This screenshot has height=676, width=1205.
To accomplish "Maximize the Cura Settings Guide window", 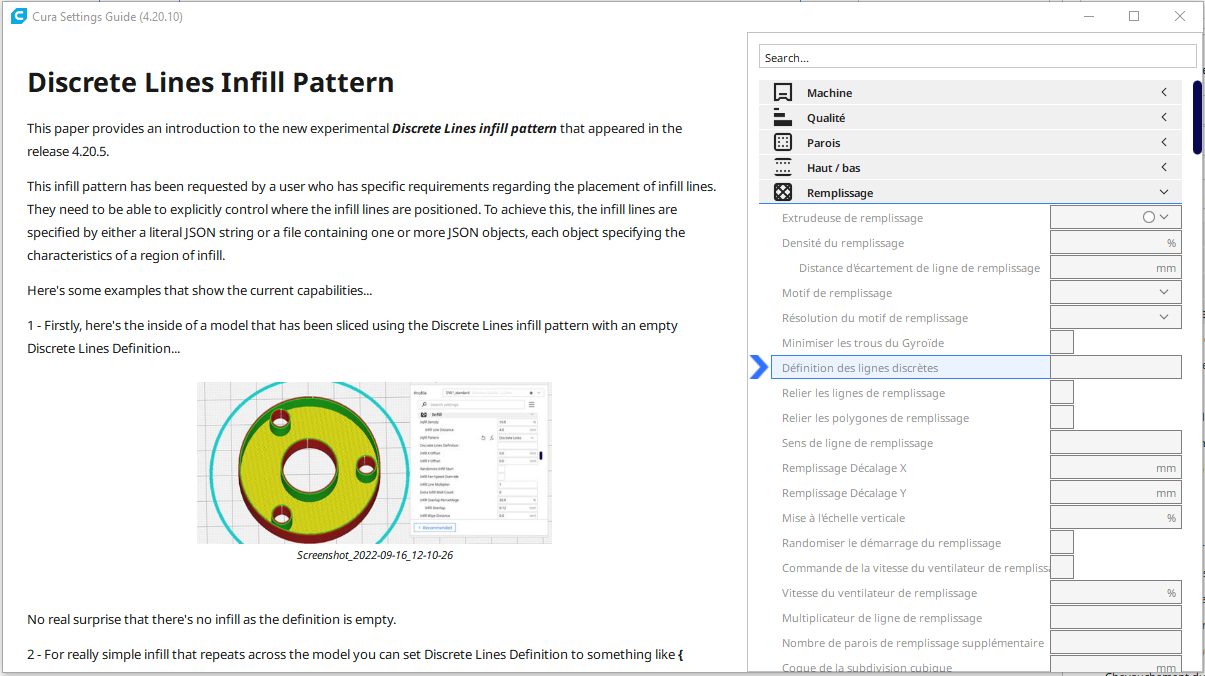I will (1134, 16).
